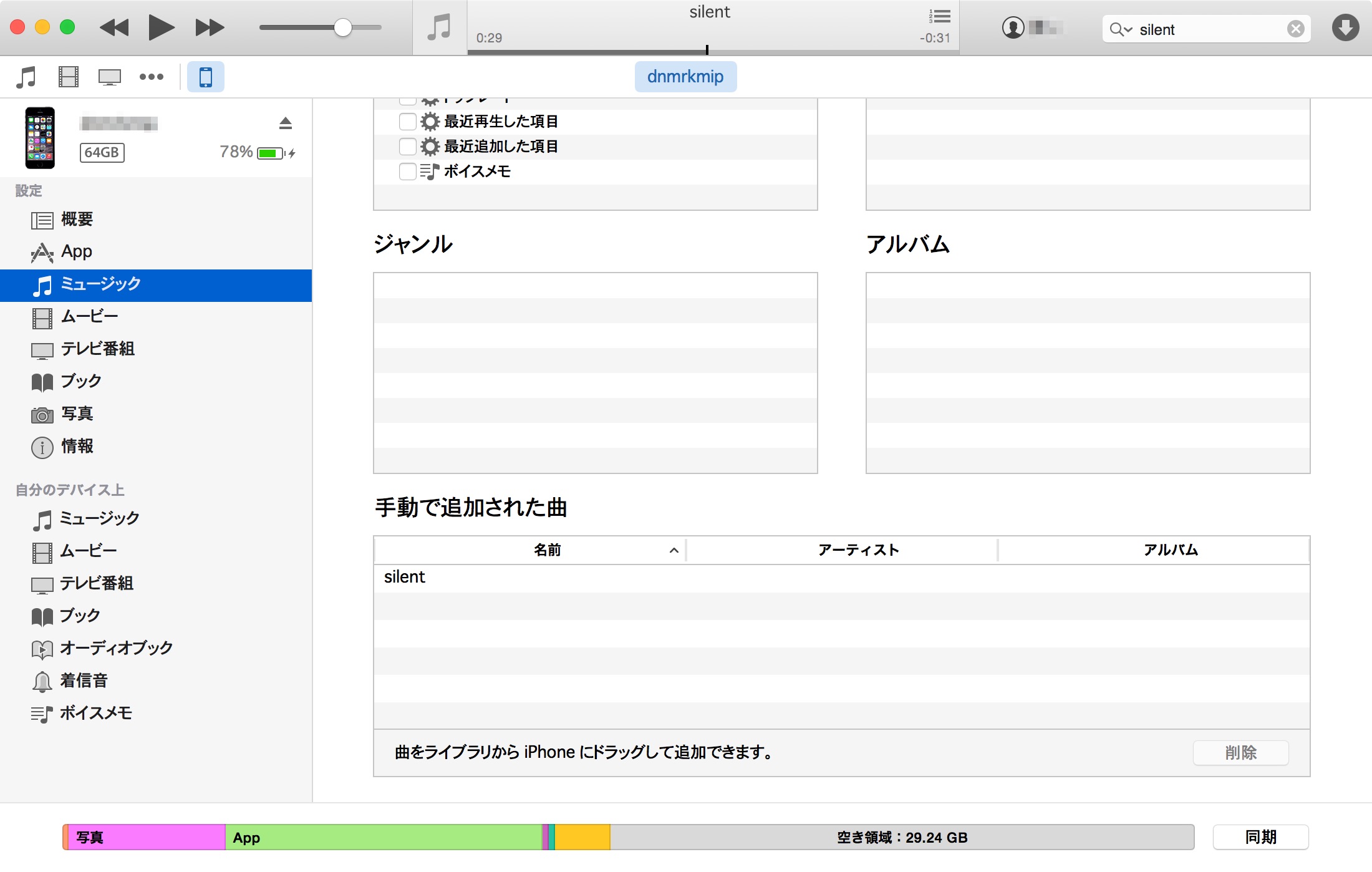This screenshot has width=1372, height=872.
Task: Check the ボイスメモ playlist checkbox
Action: click(407, 171)
